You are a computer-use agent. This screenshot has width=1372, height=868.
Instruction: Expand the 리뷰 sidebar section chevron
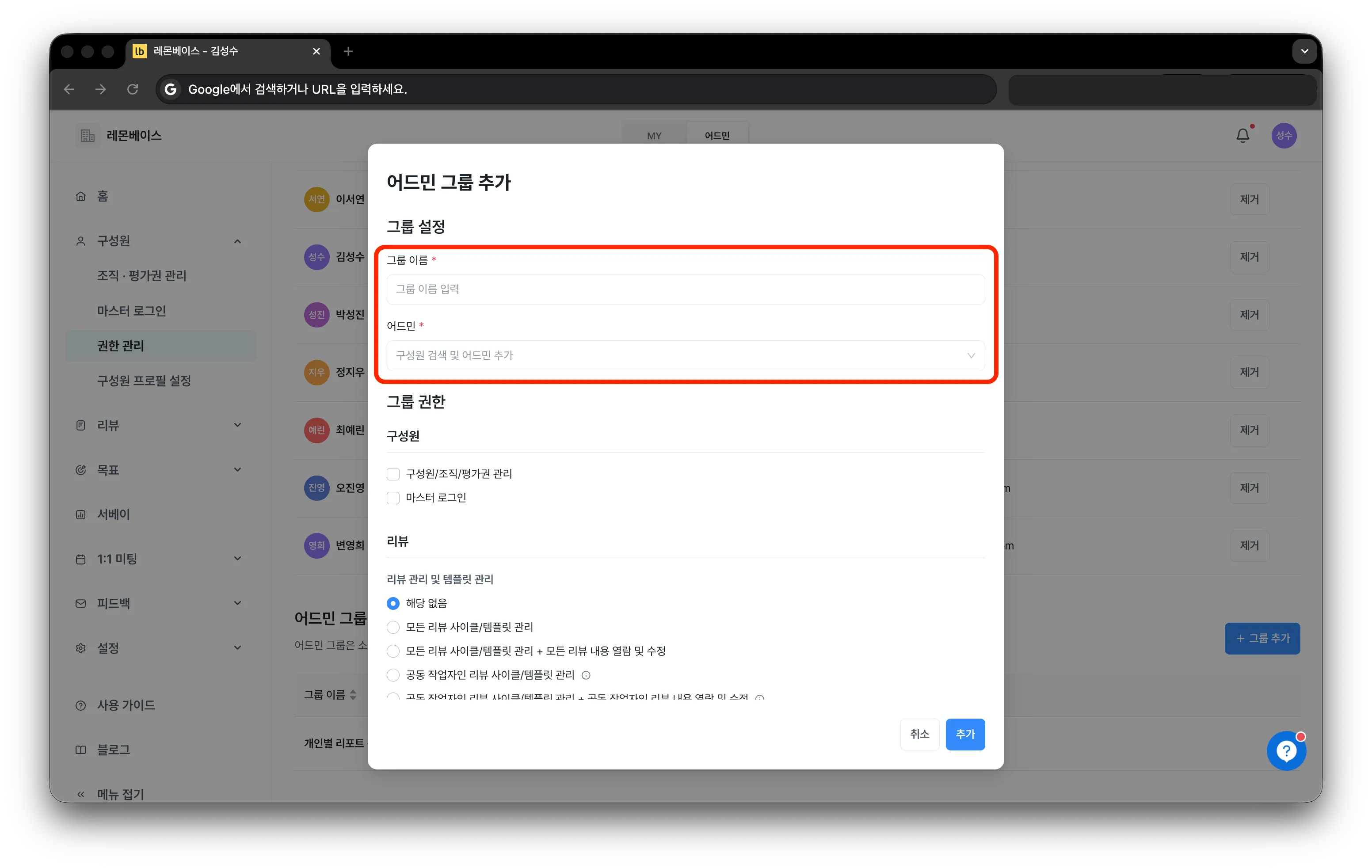pyautogui.click(x=238, y=425)
